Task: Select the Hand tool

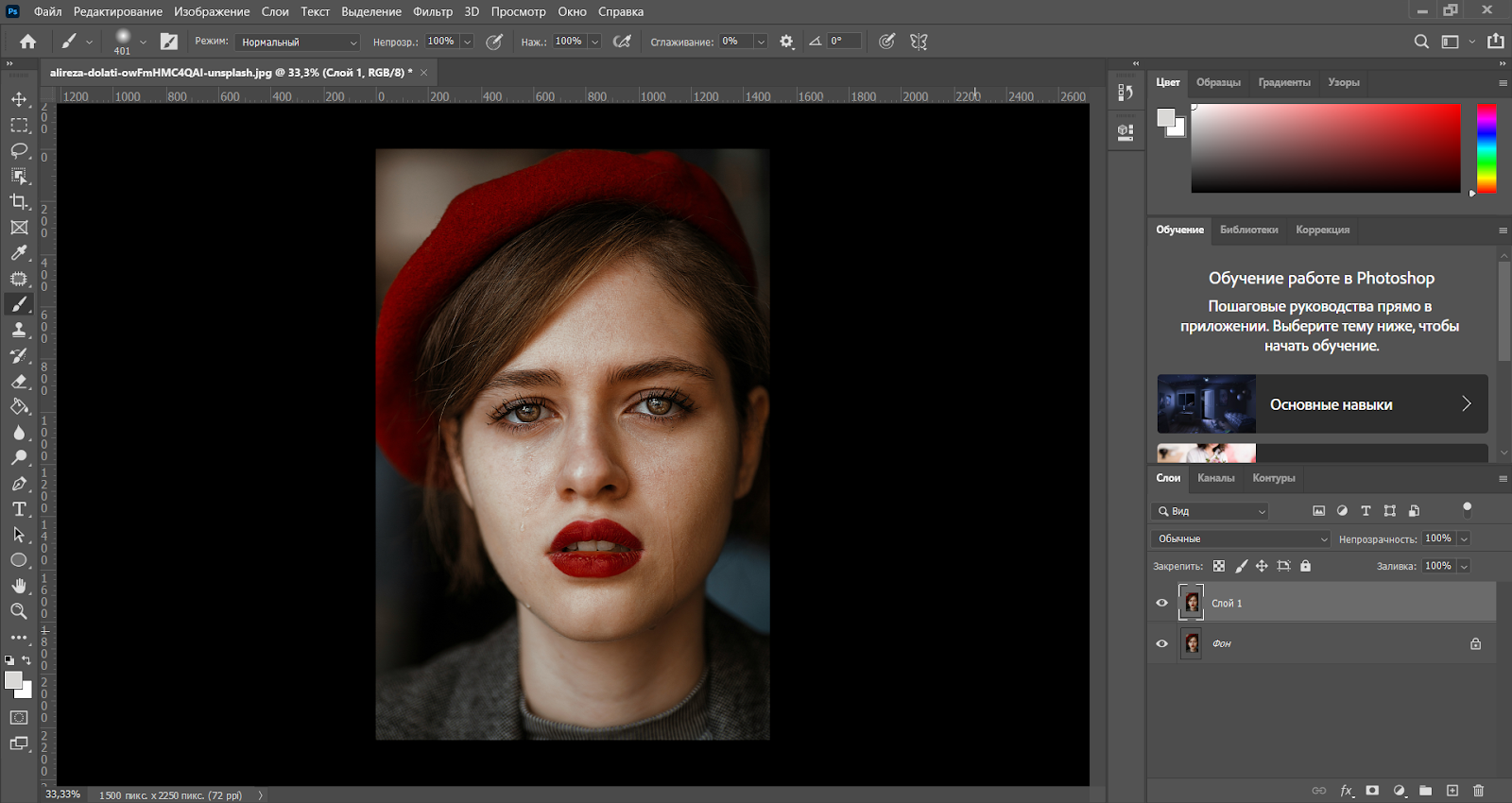Action: (19, 586)
